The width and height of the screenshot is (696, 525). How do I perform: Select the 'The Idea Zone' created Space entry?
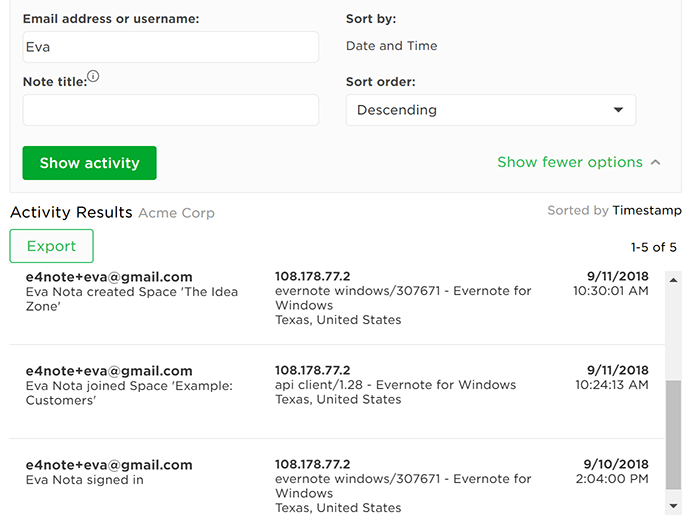coord(109,299)
